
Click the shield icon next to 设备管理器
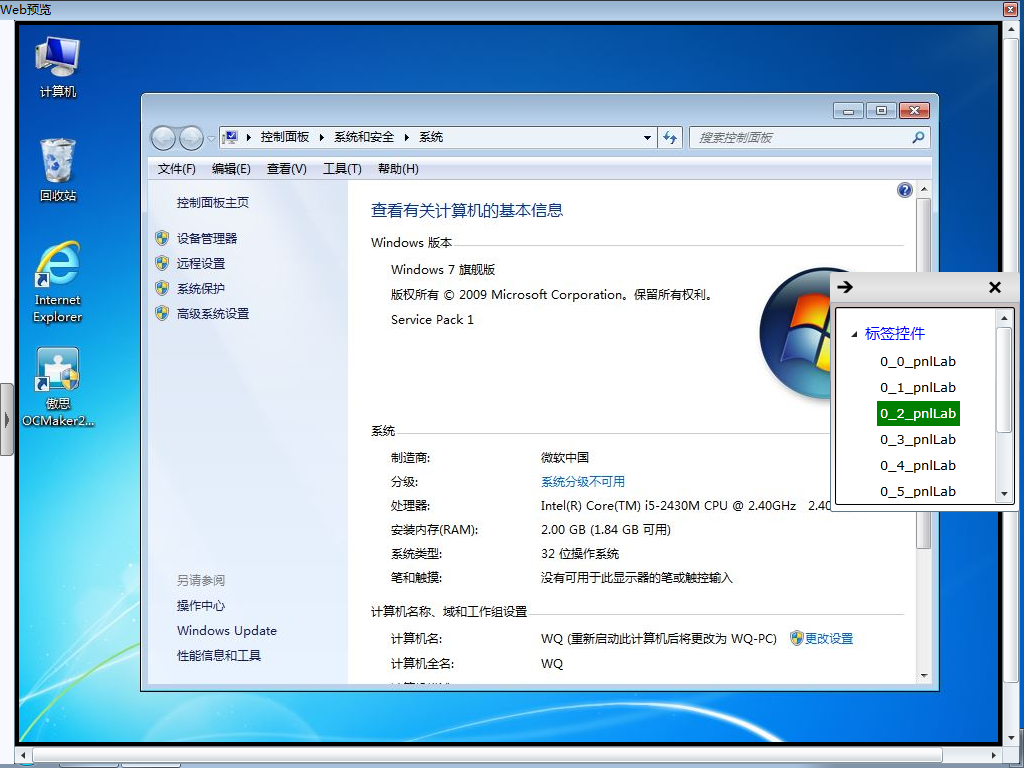[x=162, y=238]
